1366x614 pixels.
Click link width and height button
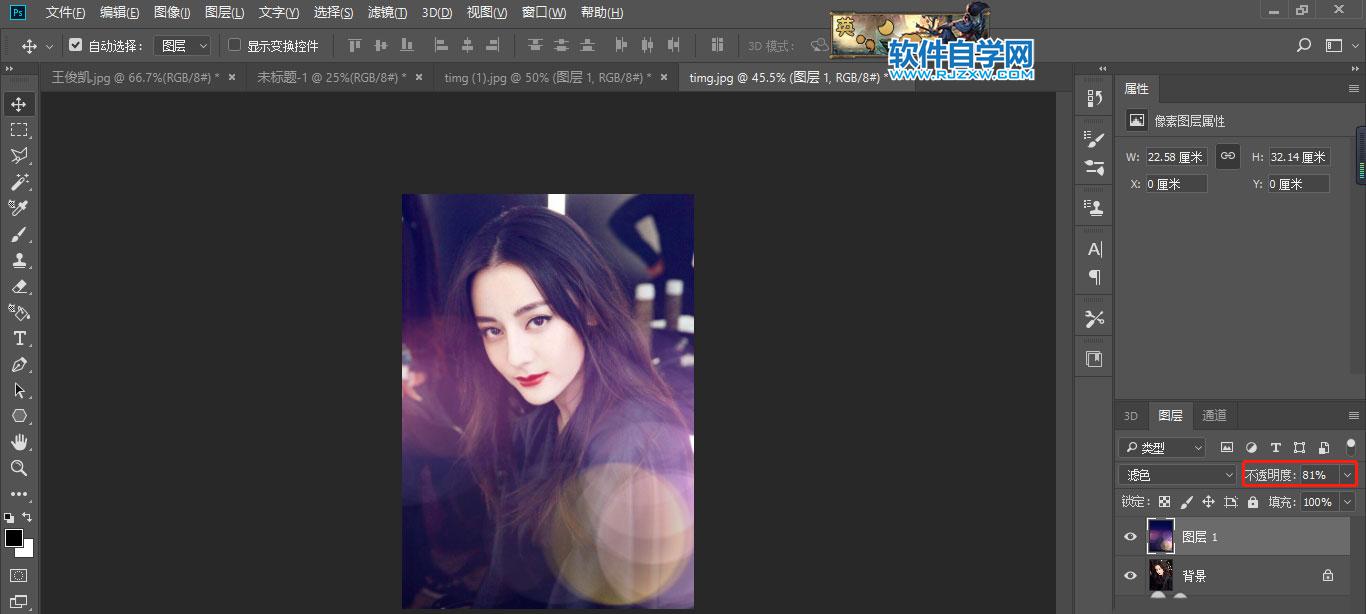coord(1228,156)
